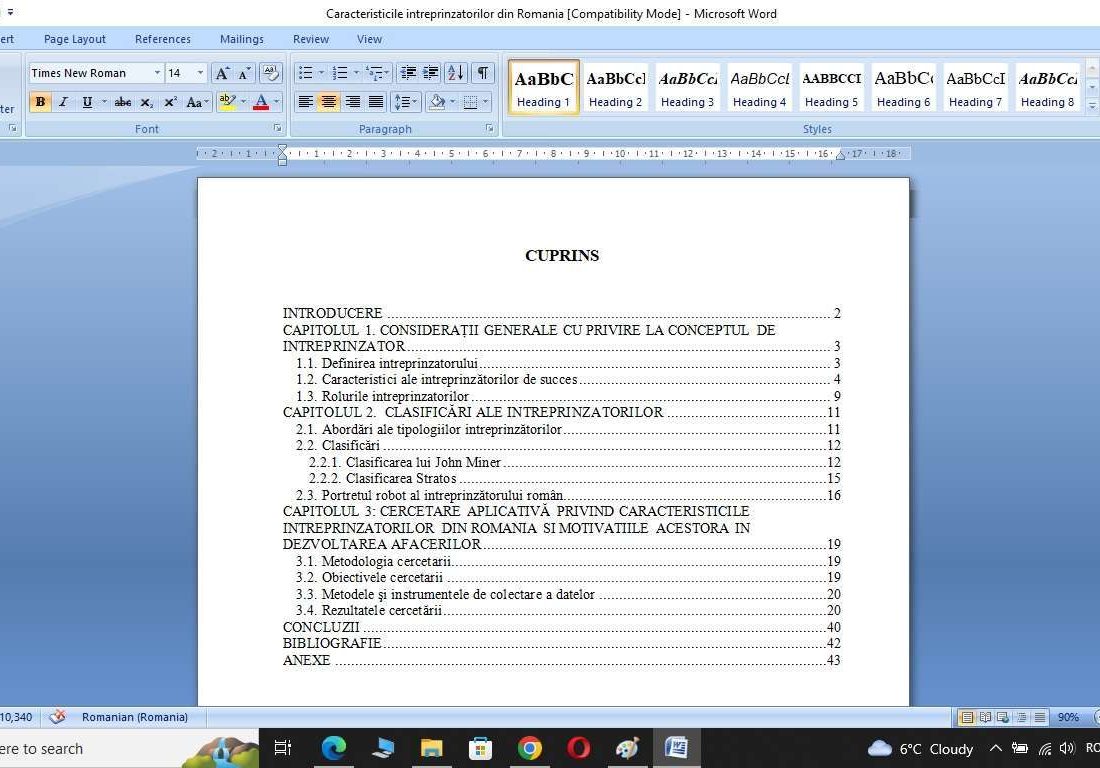Screen dimensions: 1100x768
Task: Increase indent of the paragraph
Action: click(x=431, y=73)
